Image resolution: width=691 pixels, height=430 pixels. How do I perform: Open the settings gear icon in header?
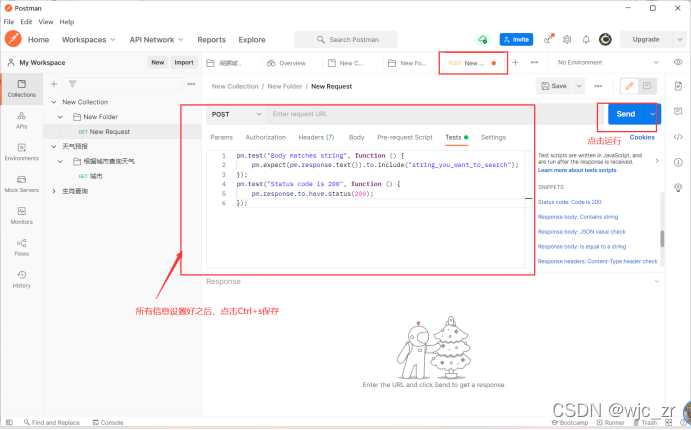tap(567, 40)
